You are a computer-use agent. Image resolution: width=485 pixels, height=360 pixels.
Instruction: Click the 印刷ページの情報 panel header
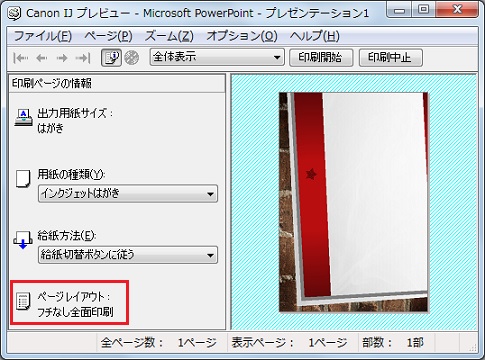117,83
